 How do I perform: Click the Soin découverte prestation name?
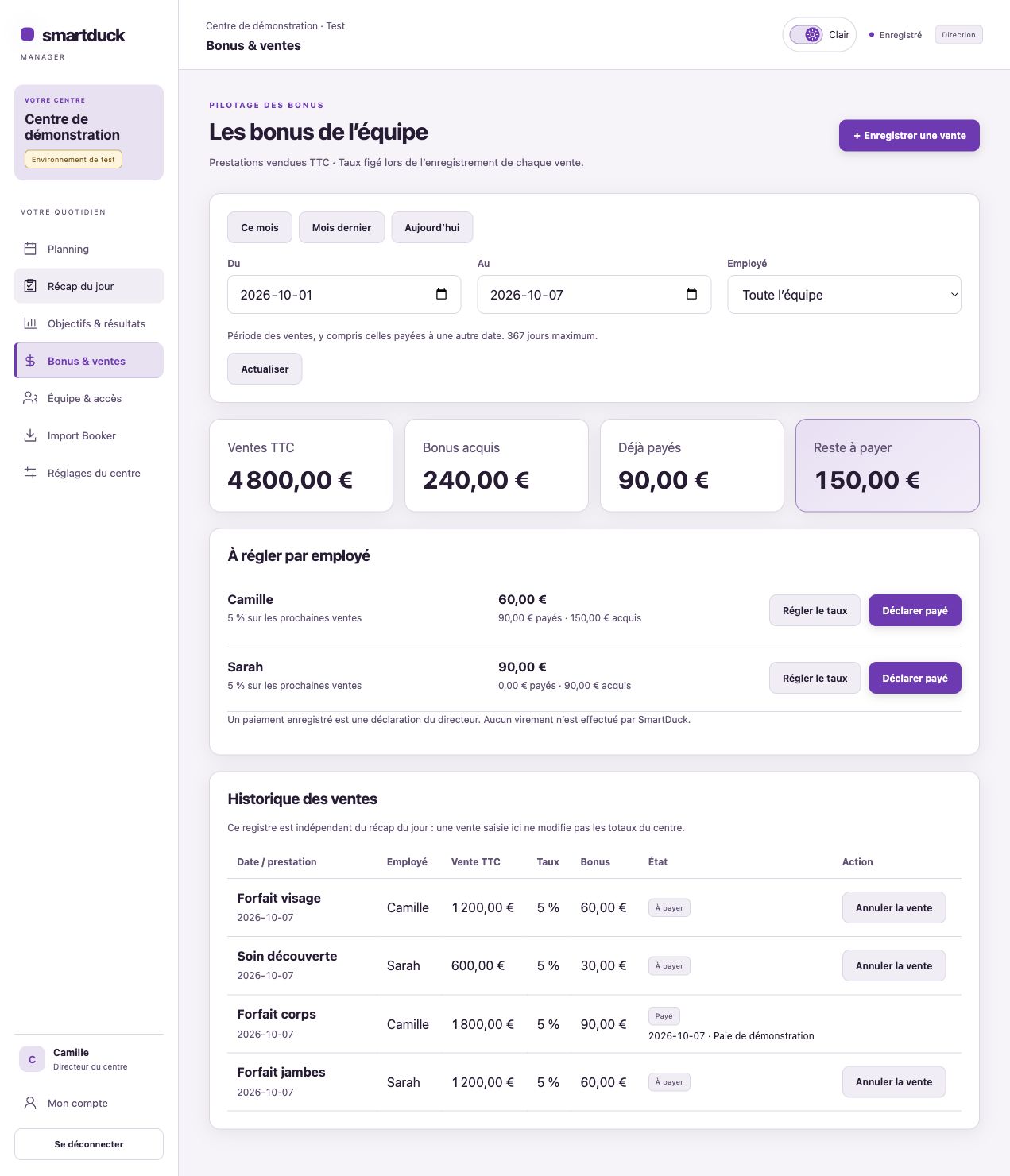287,956
